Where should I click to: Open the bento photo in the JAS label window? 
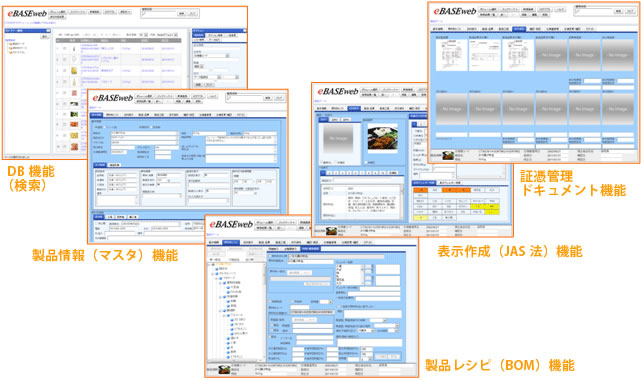pyautogui.click(x=382, y=138)
